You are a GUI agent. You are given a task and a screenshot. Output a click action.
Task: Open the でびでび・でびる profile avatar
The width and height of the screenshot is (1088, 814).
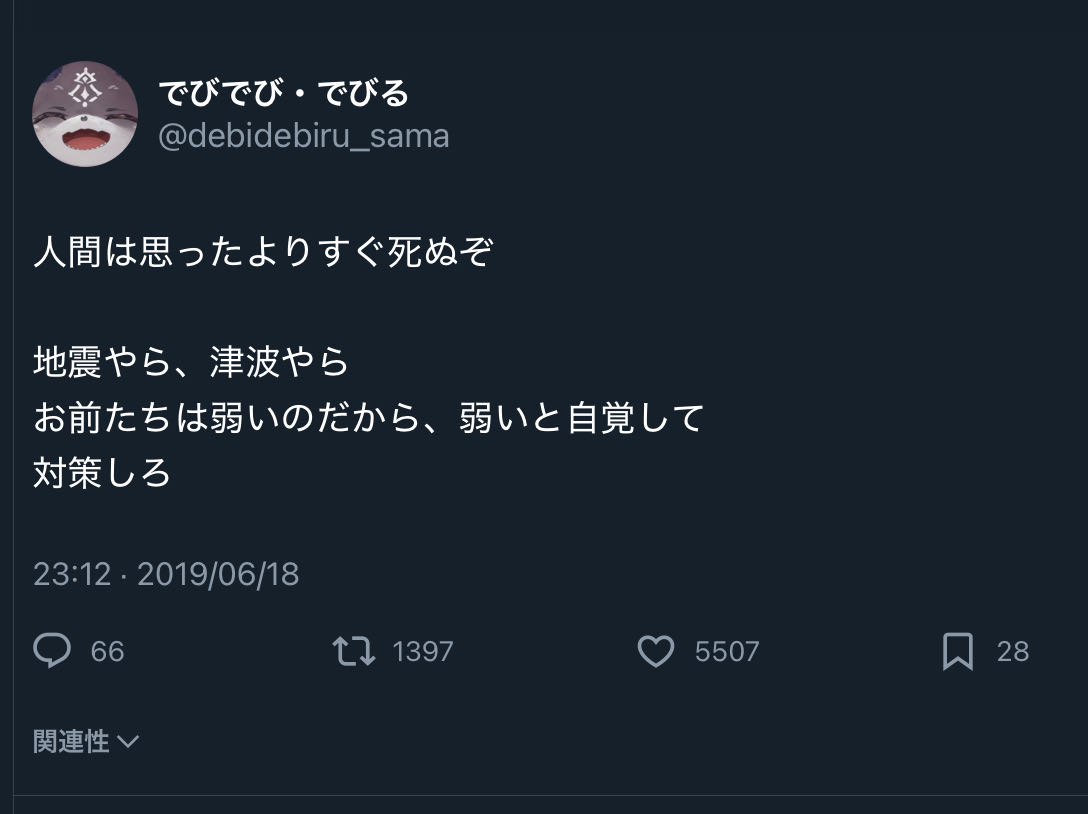[x=85, y=114]
